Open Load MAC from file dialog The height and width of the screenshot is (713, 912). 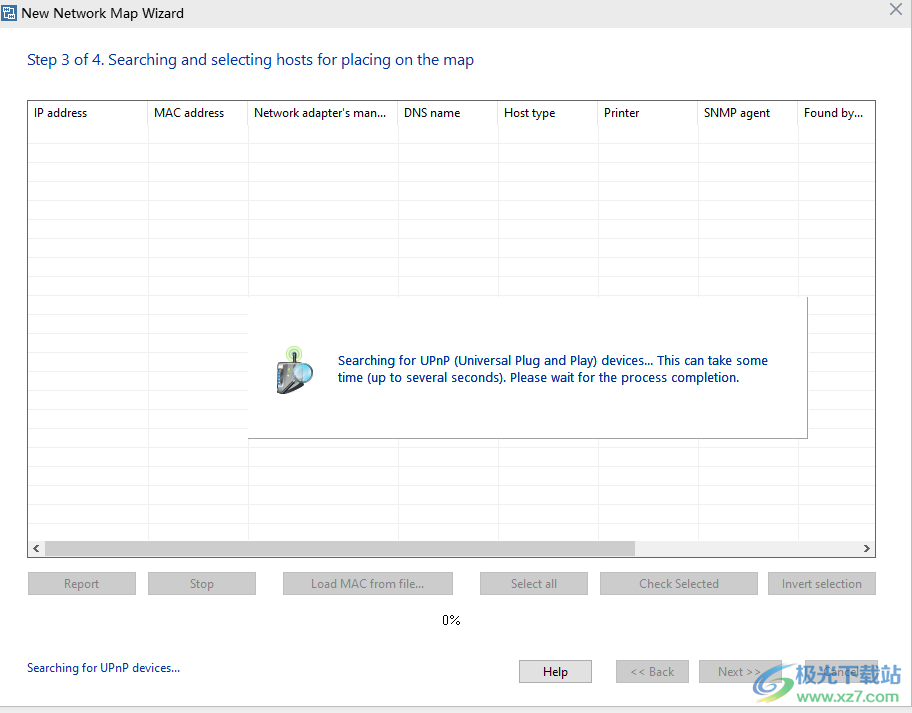click(367, 584)
